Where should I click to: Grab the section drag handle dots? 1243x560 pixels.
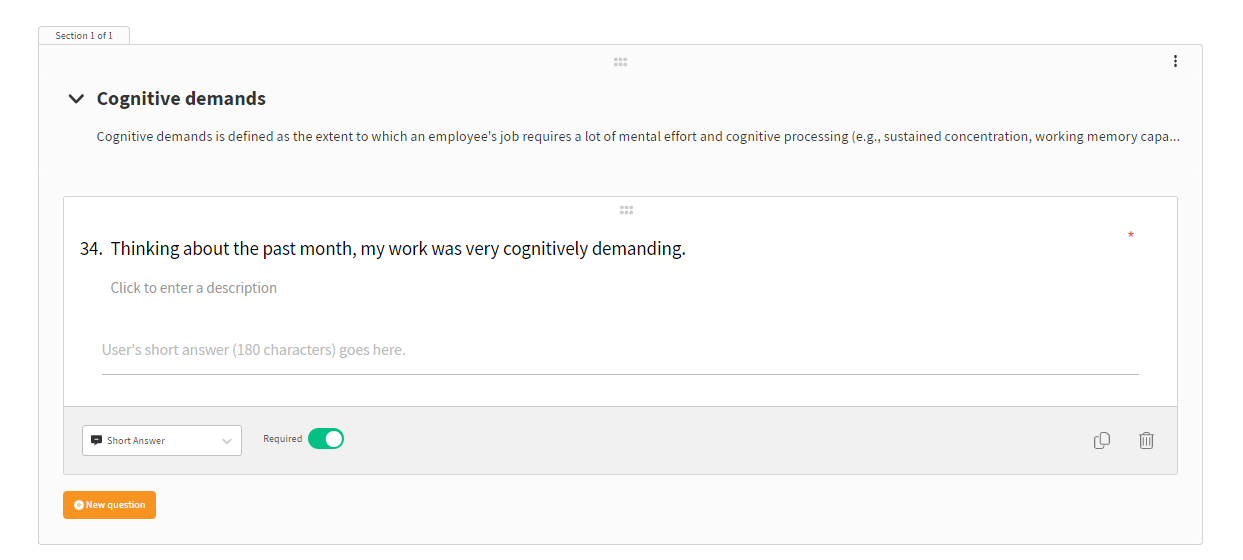click(x=620, y=62)
